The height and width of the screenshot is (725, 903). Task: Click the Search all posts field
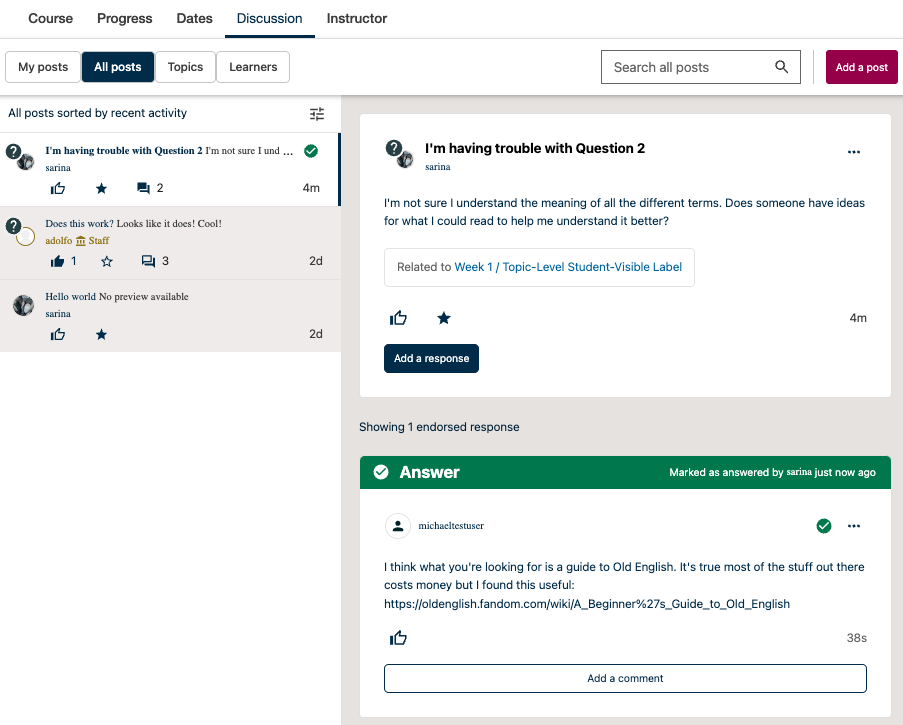(x=690, y=67)
